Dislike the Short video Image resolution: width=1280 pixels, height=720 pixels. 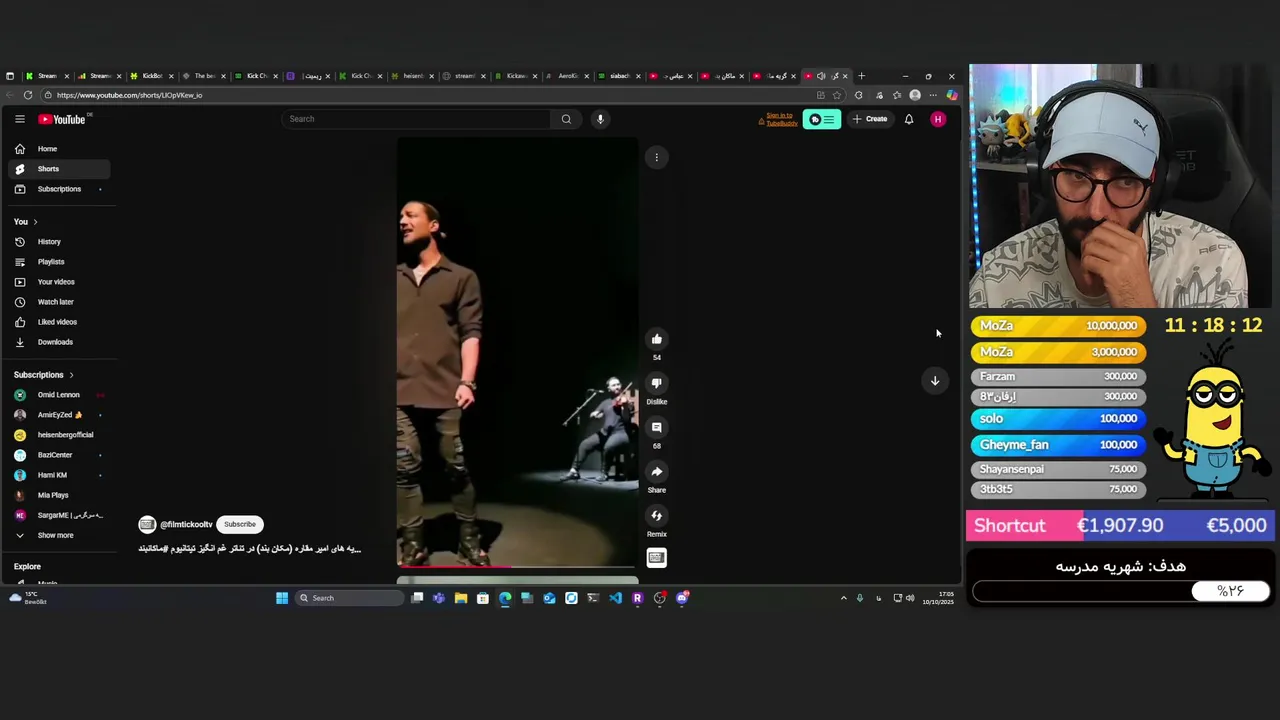click(657, 383)
